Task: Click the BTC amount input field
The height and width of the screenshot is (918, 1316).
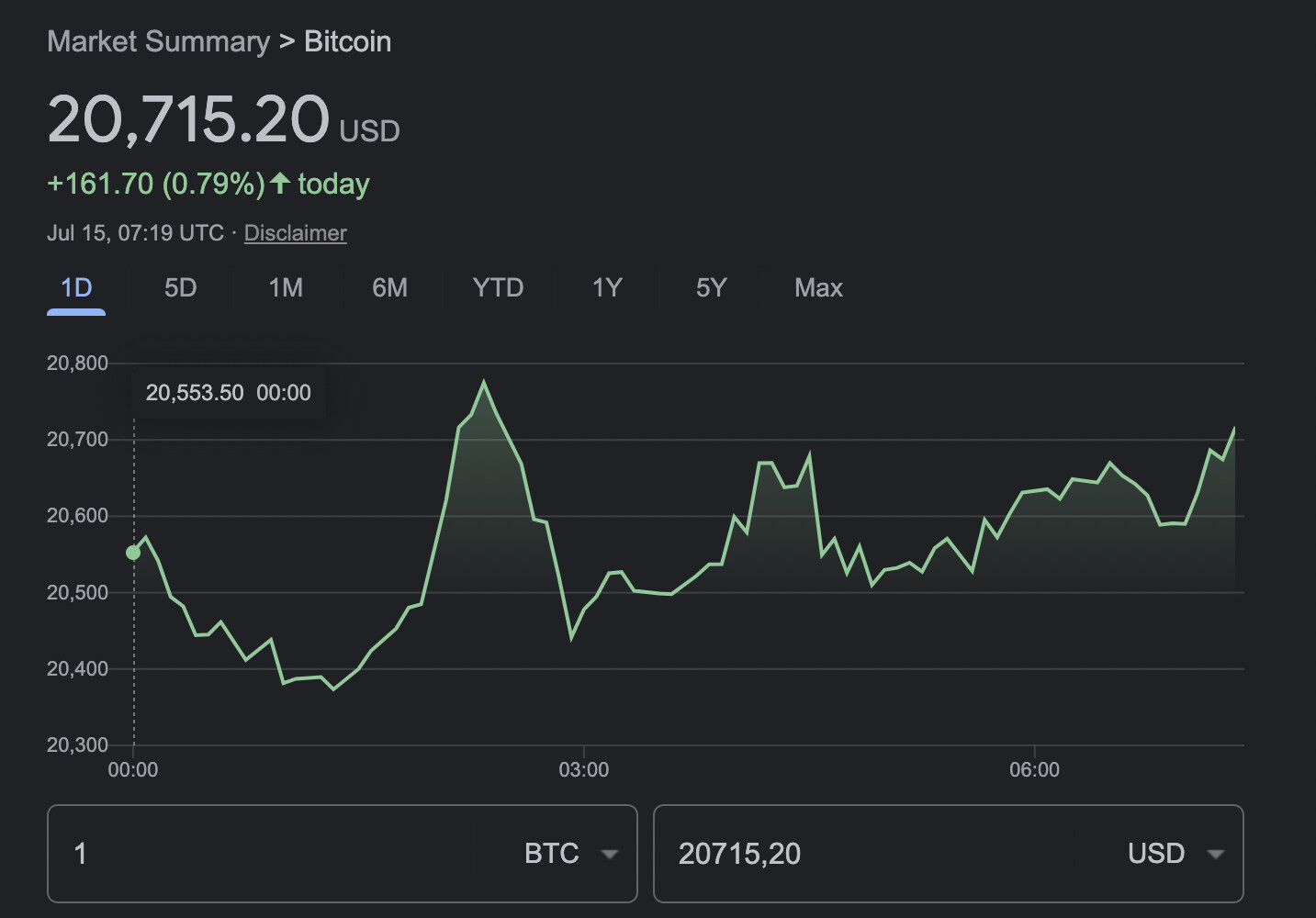Action: pos(261,854)
